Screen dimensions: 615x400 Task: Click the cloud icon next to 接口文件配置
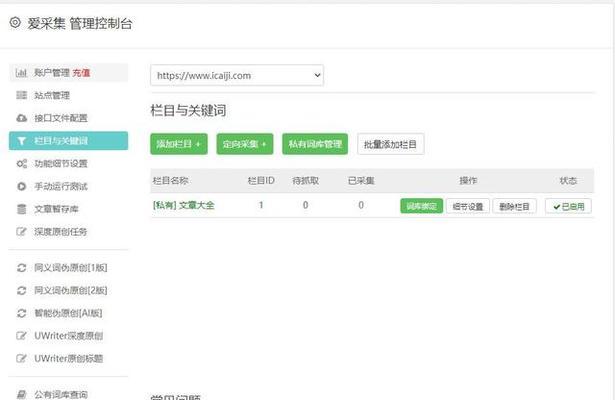tap(21, 118)
